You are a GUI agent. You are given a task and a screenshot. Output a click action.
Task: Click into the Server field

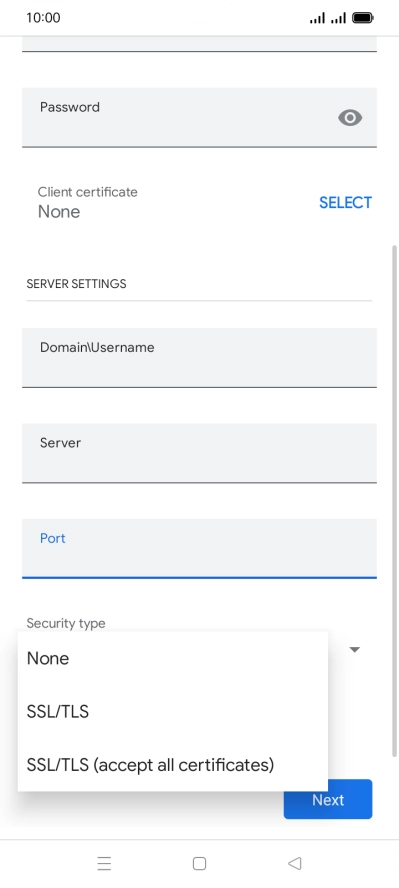tap(199, 453)
